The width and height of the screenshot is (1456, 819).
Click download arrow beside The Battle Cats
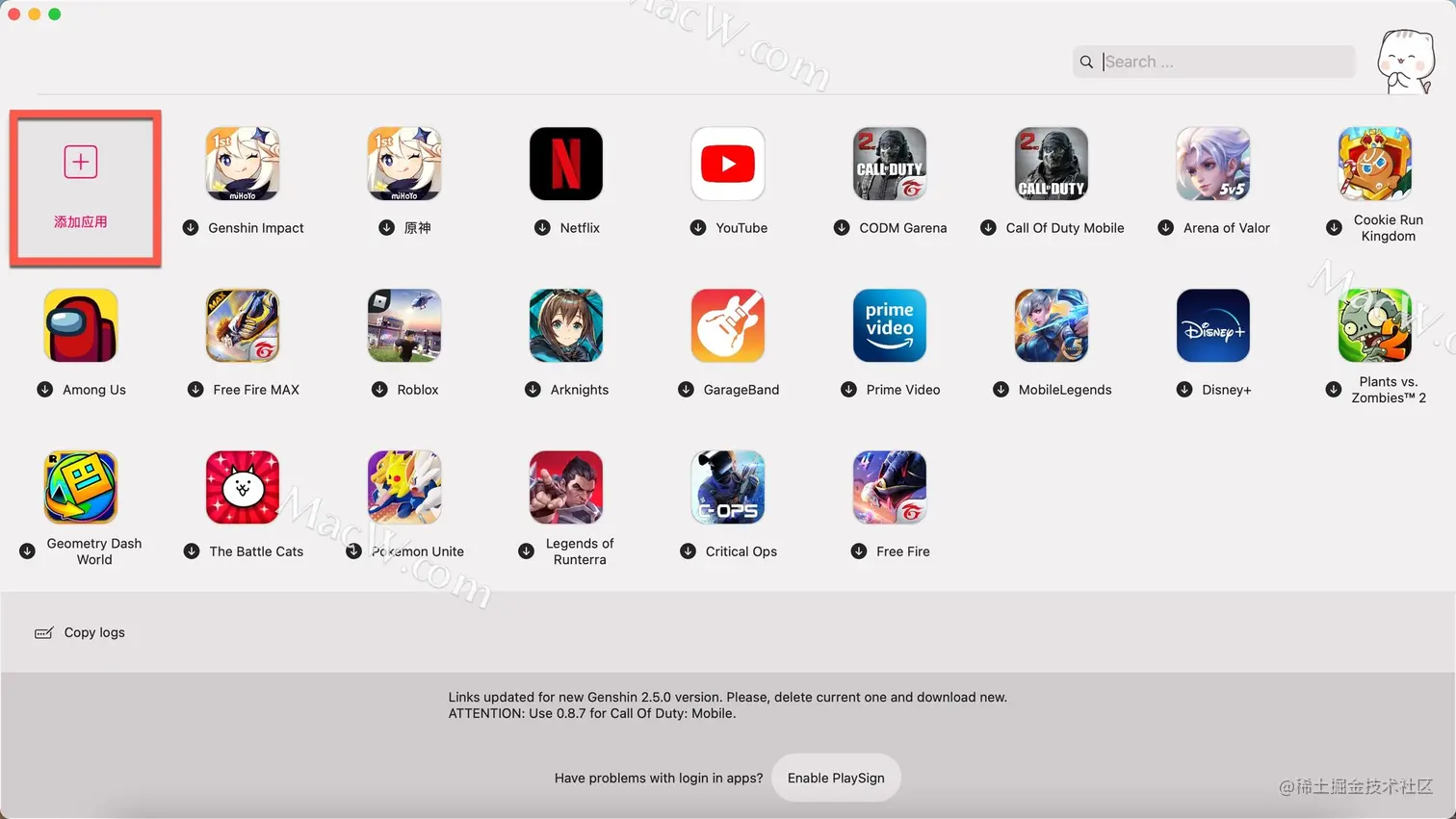[x=192, y=551]
